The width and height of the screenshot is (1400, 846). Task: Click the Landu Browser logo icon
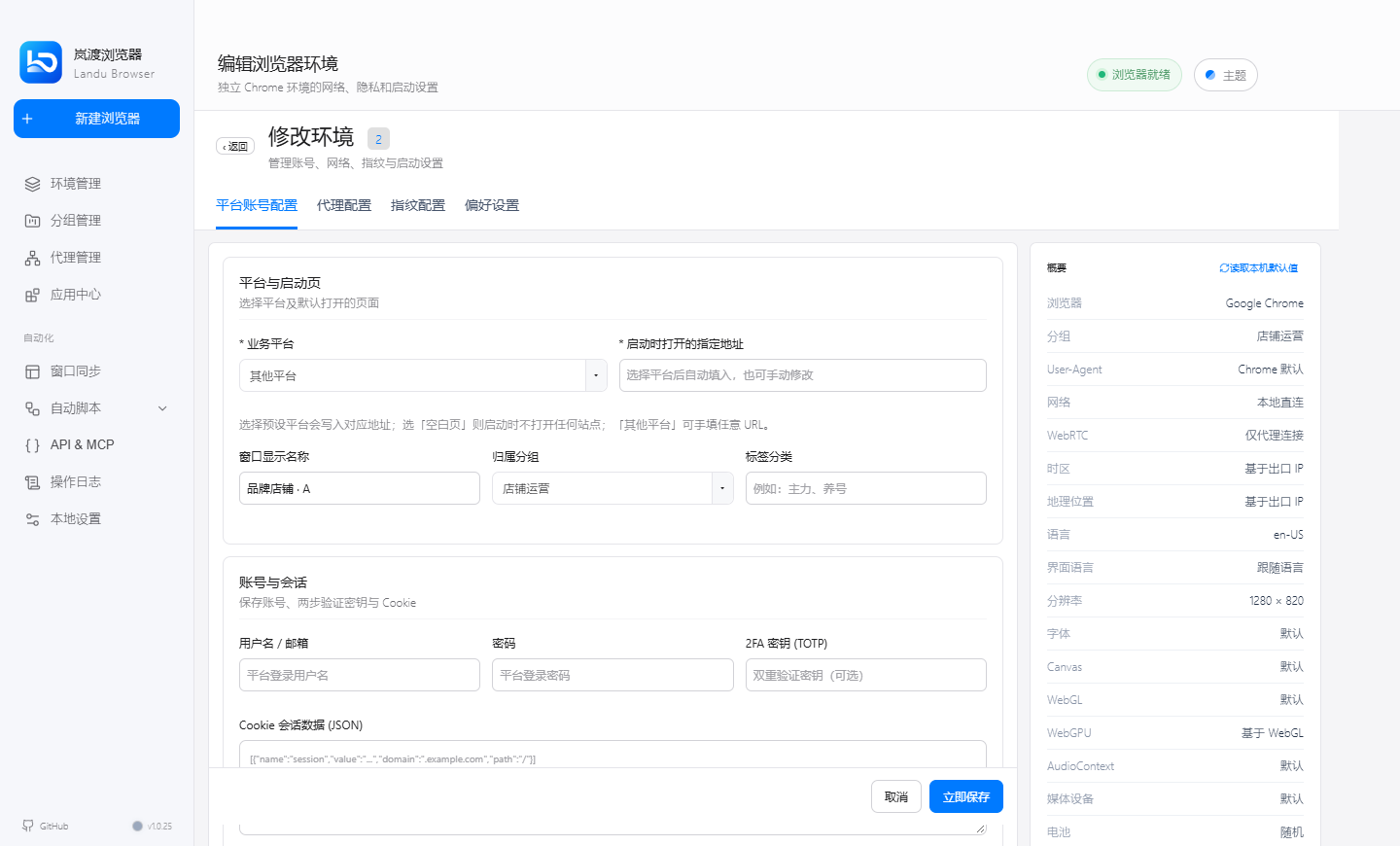41,62
